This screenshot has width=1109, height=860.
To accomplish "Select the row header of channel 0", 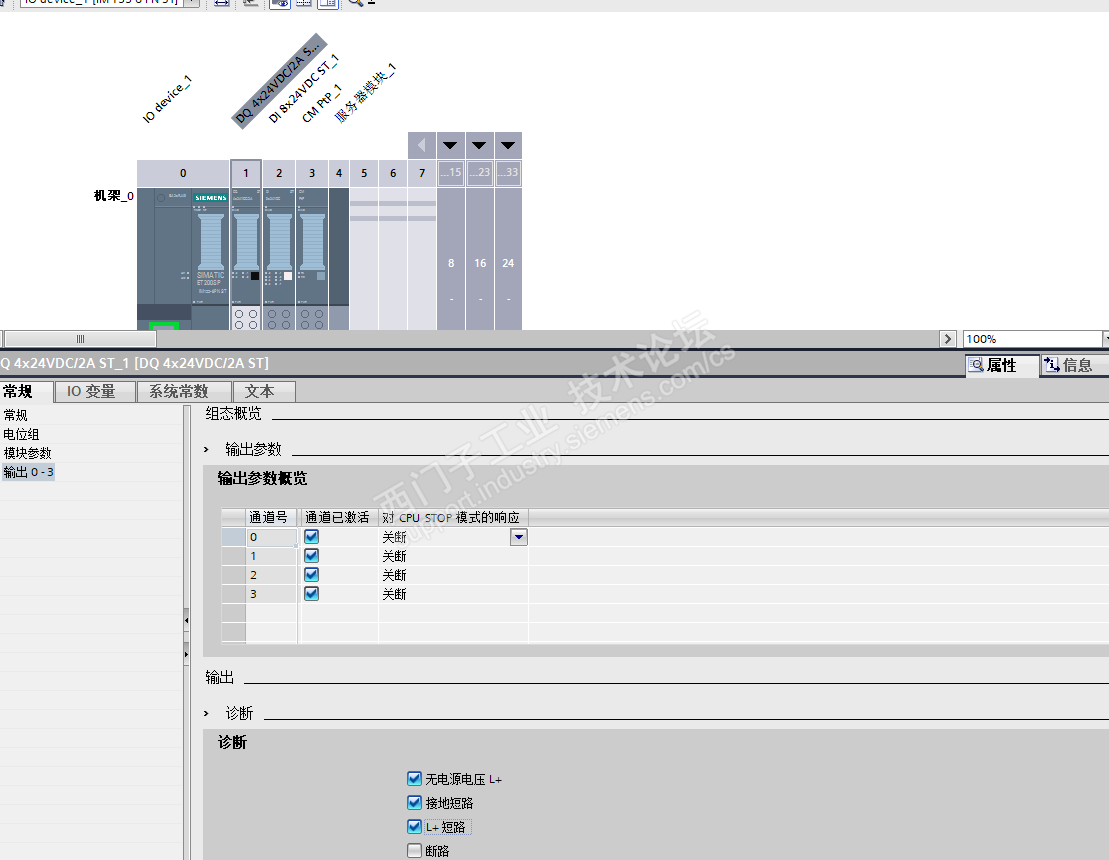I will click(233, 537).
